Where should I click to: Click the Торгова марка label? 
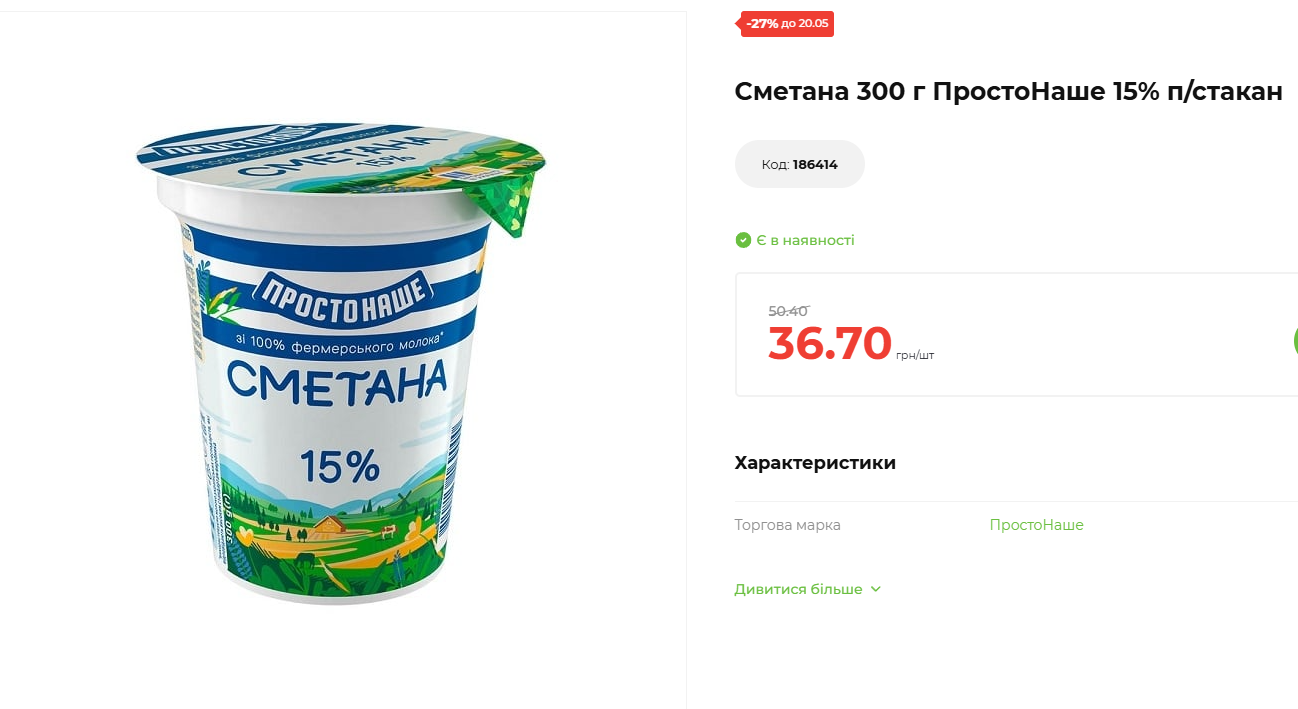pos(787,525)
